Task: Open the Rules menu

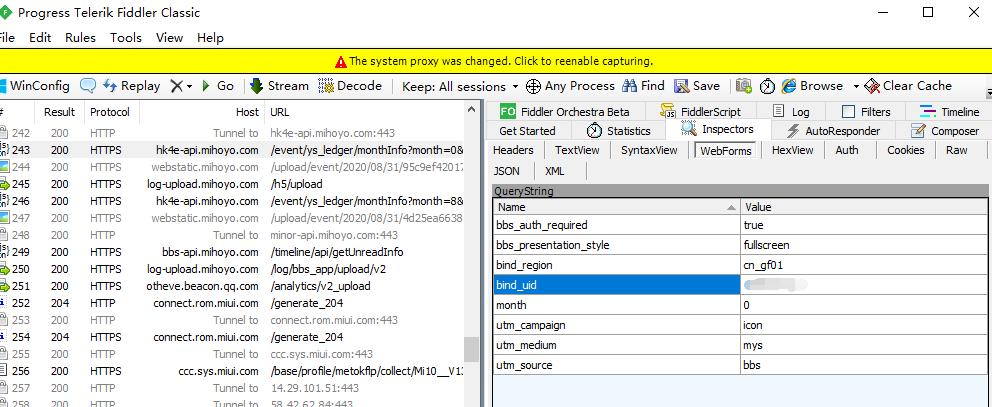Action: [x=80, y=38]
